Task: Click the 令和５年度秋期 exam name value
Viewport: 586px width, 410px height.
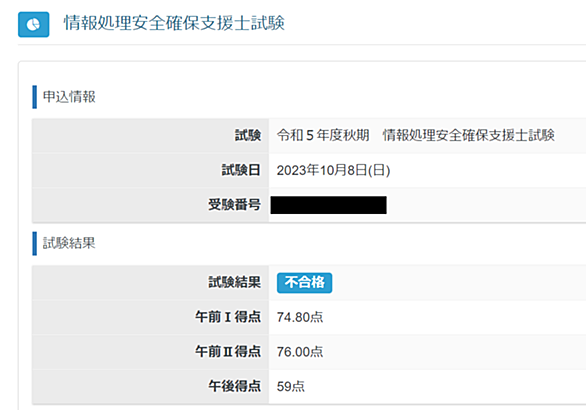Action: [x=416, y=135]
